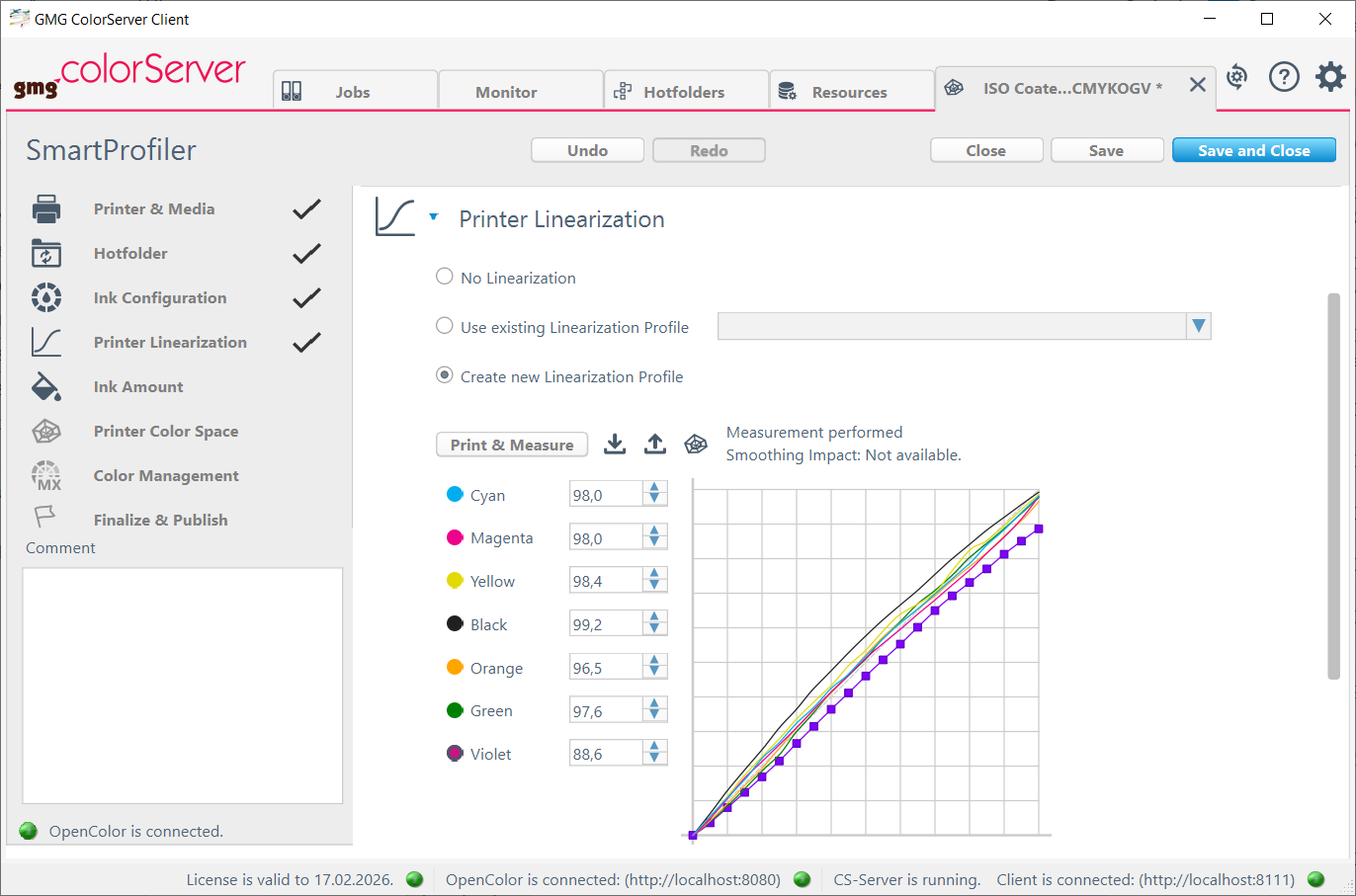1356x896 pixels.
Task: Open the Resources tab
Action: [851, 90]
